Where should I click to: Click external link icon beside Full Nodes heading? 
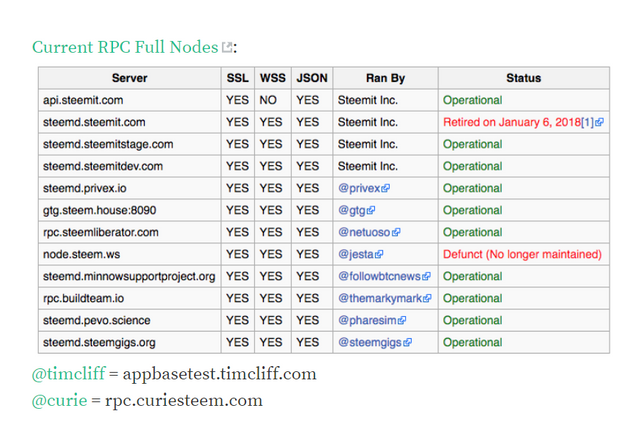point(227,47)
